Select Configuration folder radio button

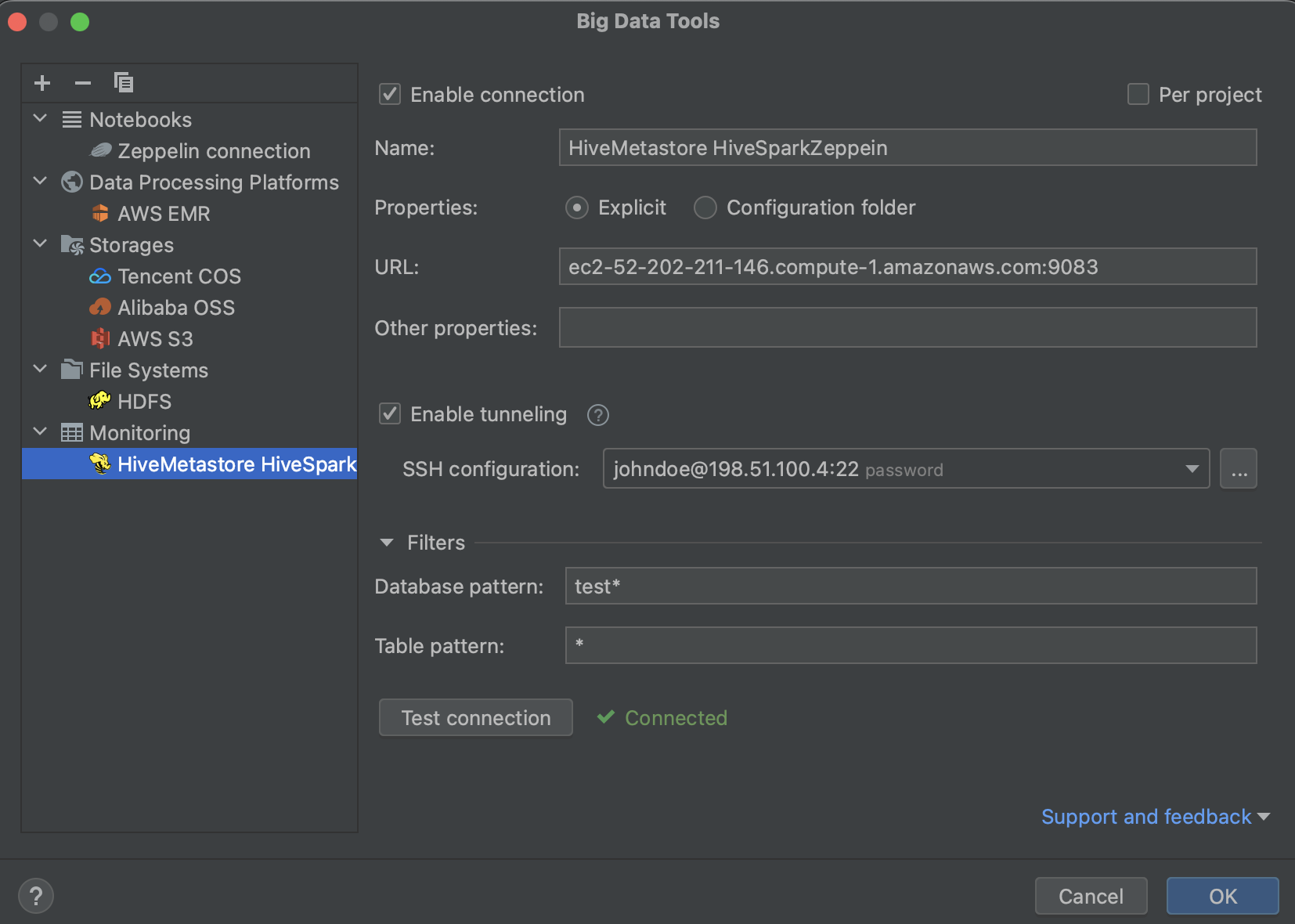click(x=705, y=208)
